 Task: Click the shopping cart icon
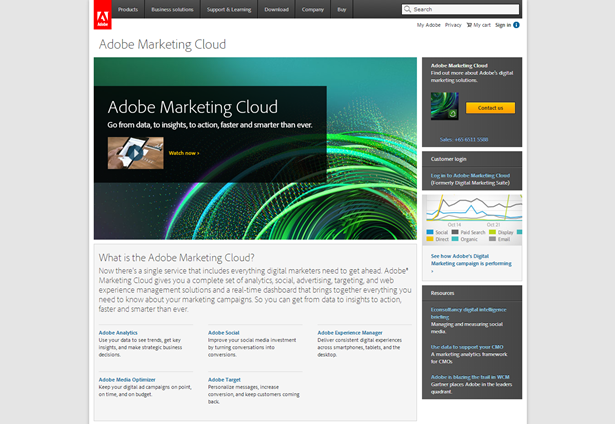(x=469, y=25)
